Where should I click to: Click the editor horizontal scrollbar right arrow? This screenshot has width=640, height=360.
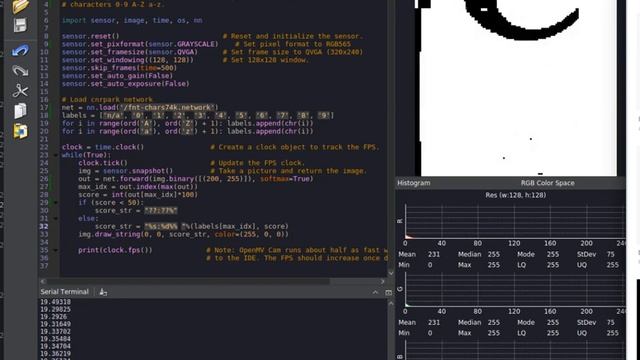pyautogui.click(x=382, y=281)
